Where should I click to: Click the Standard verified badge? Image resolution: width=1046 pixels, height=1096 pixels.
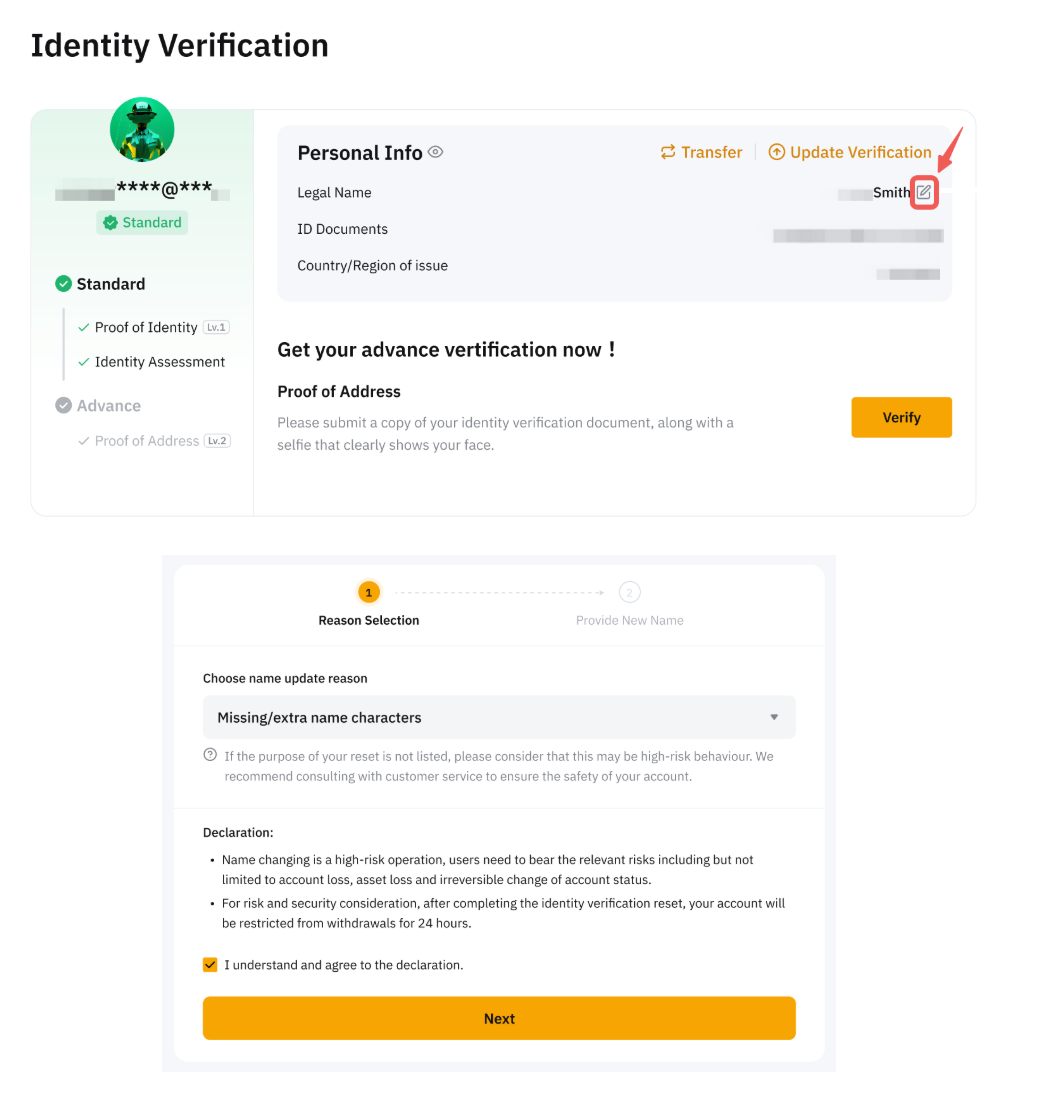[142, 223]
